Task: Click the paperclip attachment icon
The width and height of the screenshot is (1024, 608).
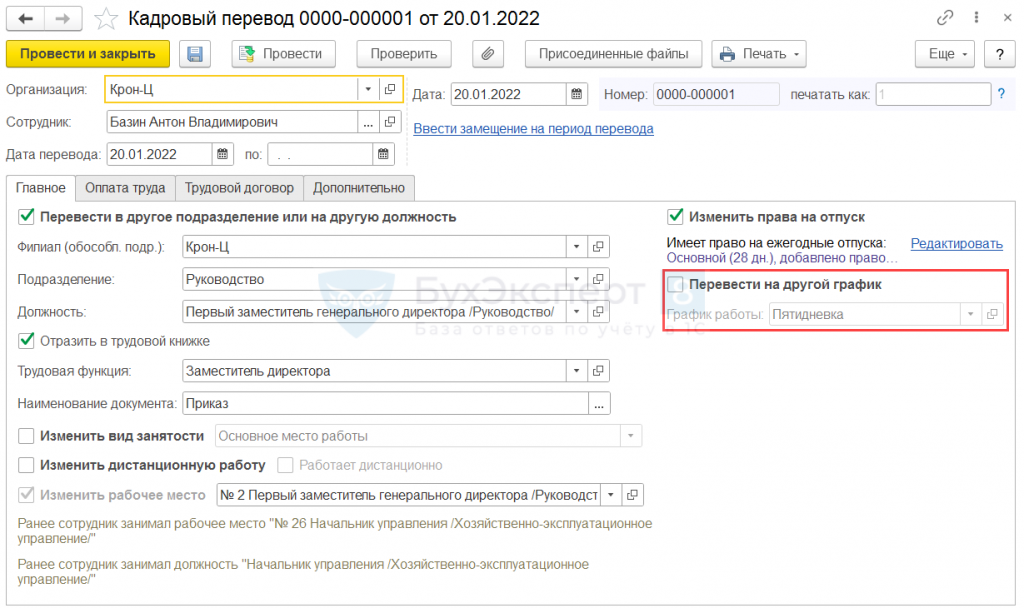Action: (x=488, y=54)
